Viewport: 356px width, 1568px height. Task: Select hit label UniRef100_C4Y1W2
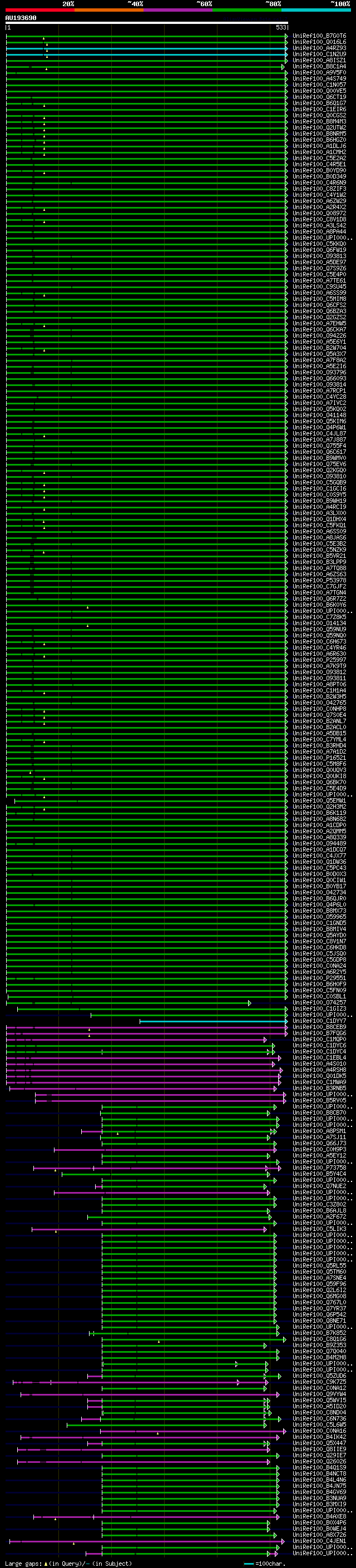[319, 195]
